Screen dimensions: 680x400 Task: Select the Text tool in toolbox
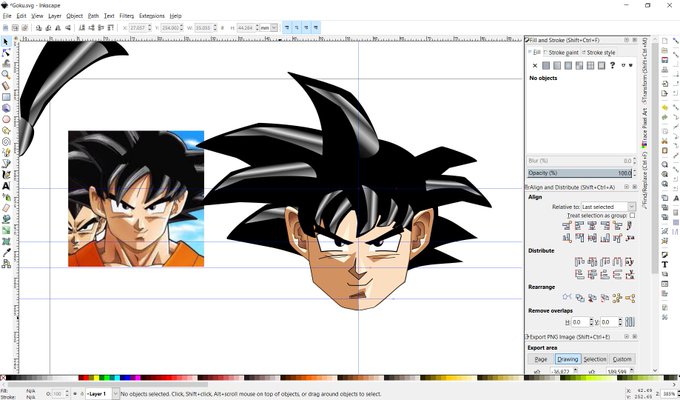pos(6,186)
